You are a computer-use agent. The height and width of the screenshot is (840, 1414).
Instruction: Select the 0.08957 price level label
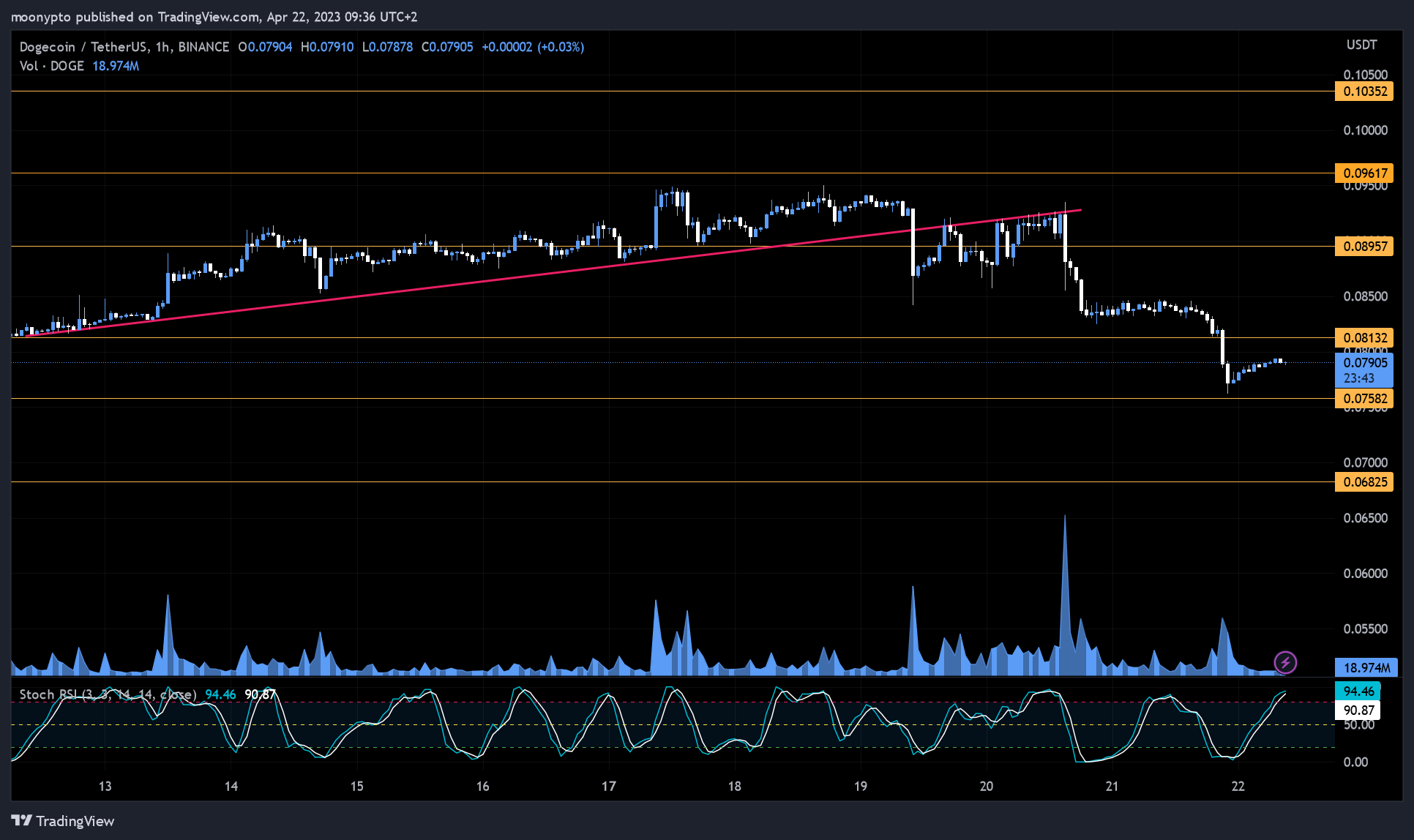pyautogui.click(x=1364, y=247)
